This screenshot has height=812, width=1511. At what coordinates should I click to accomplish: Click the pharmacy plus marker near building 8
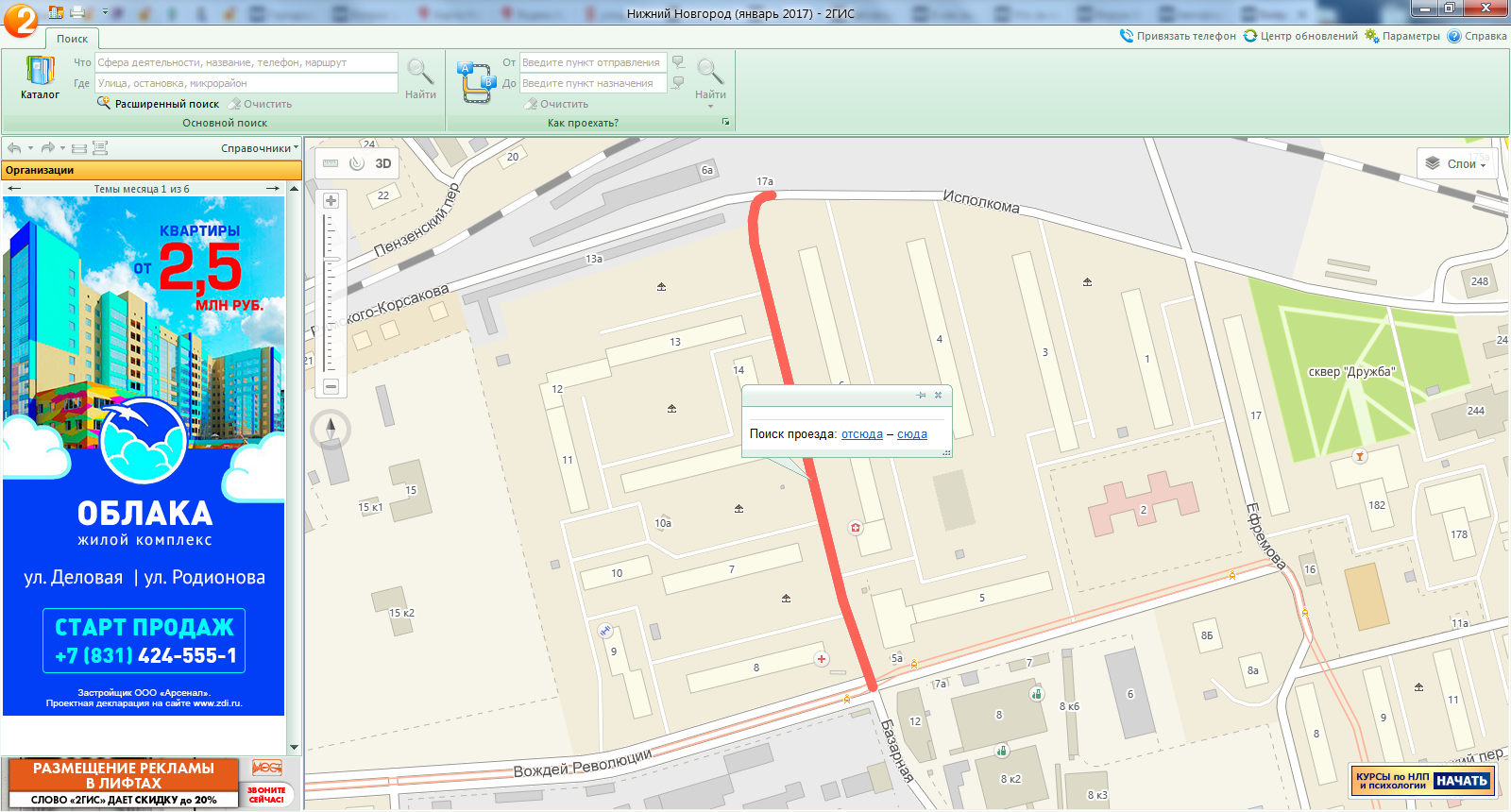pos(822,659)
